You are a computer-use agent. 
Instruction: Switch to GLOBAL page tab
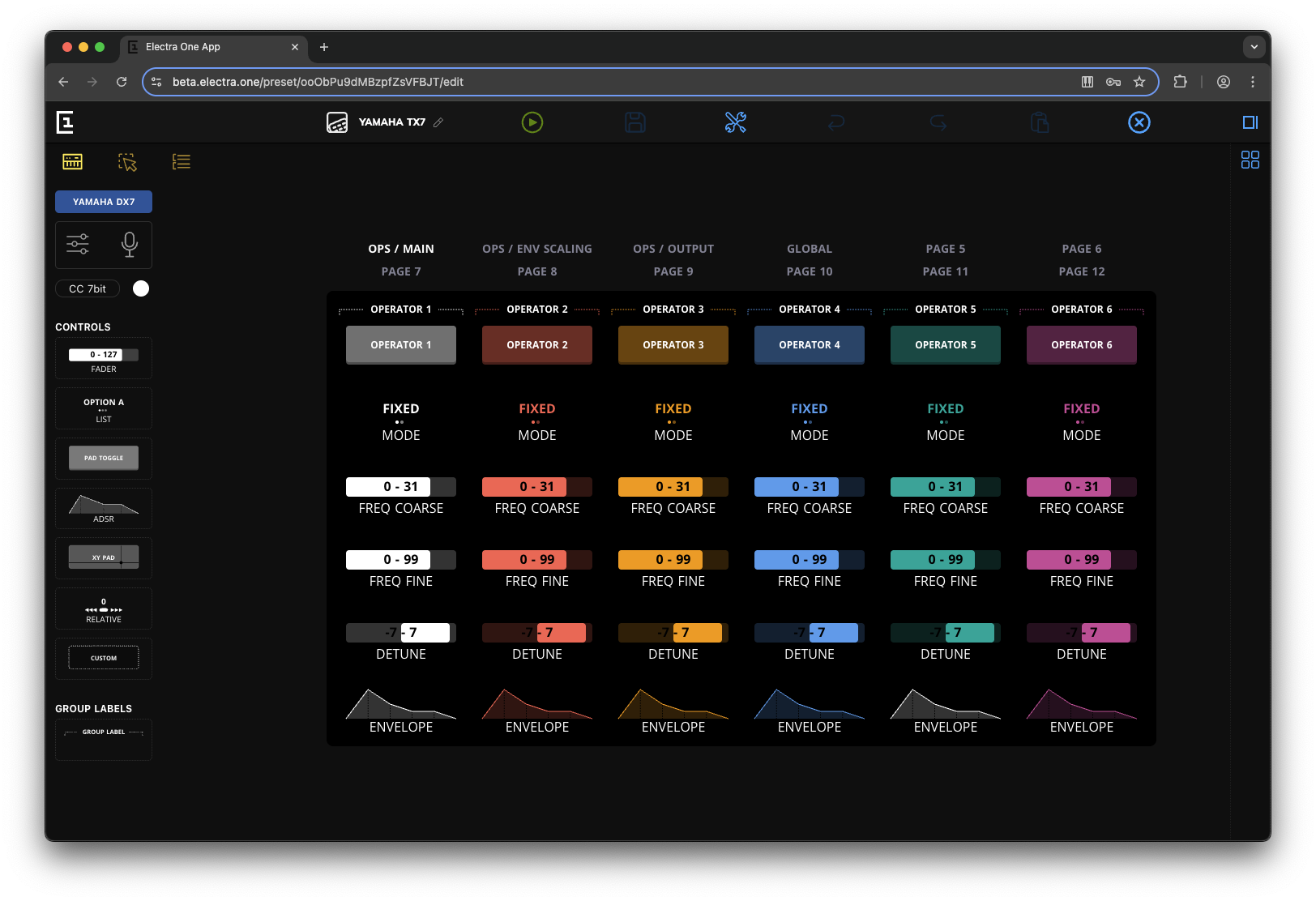pos(810,249)
